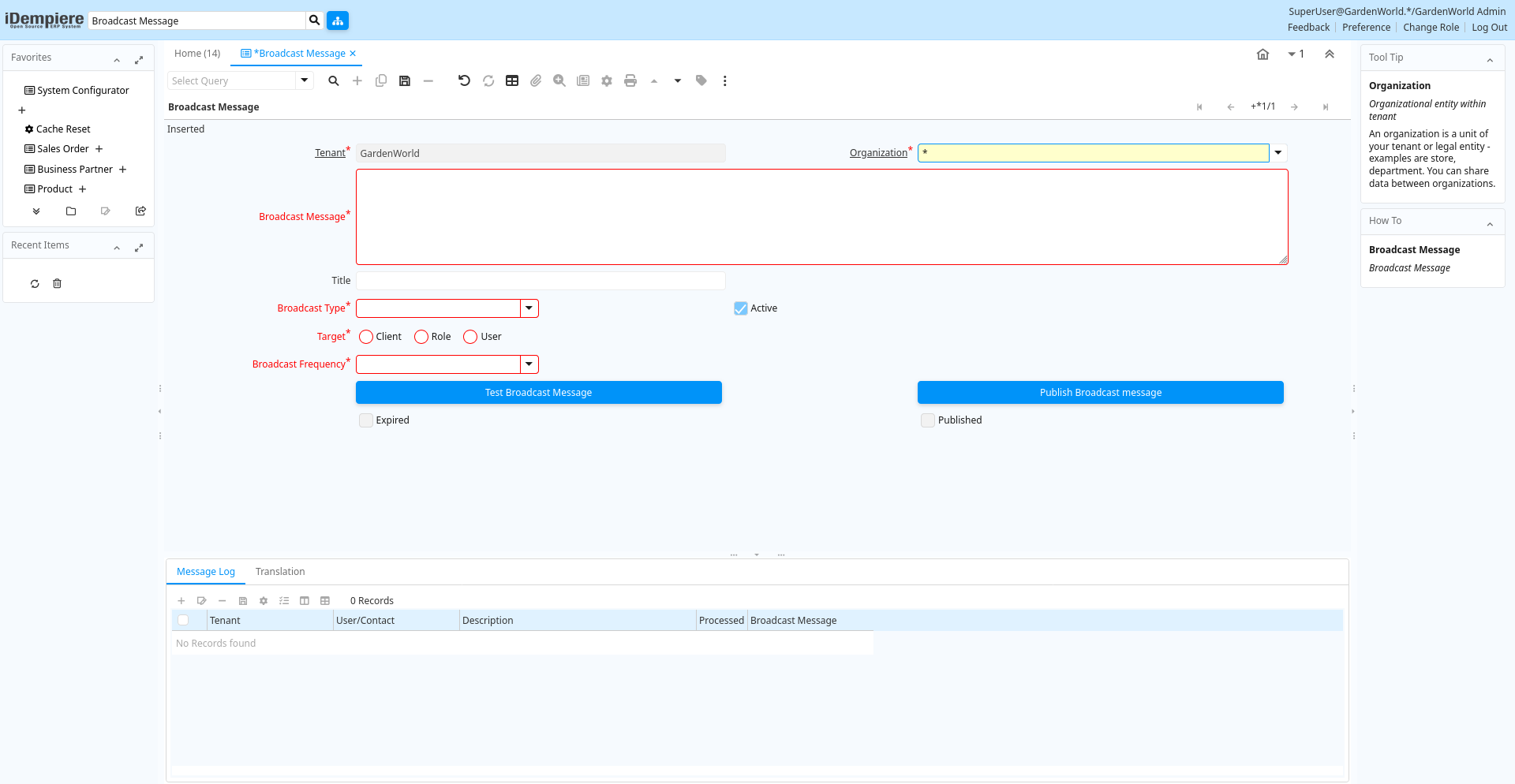Click the Publish Broadcast message button

click(1100, 393)
